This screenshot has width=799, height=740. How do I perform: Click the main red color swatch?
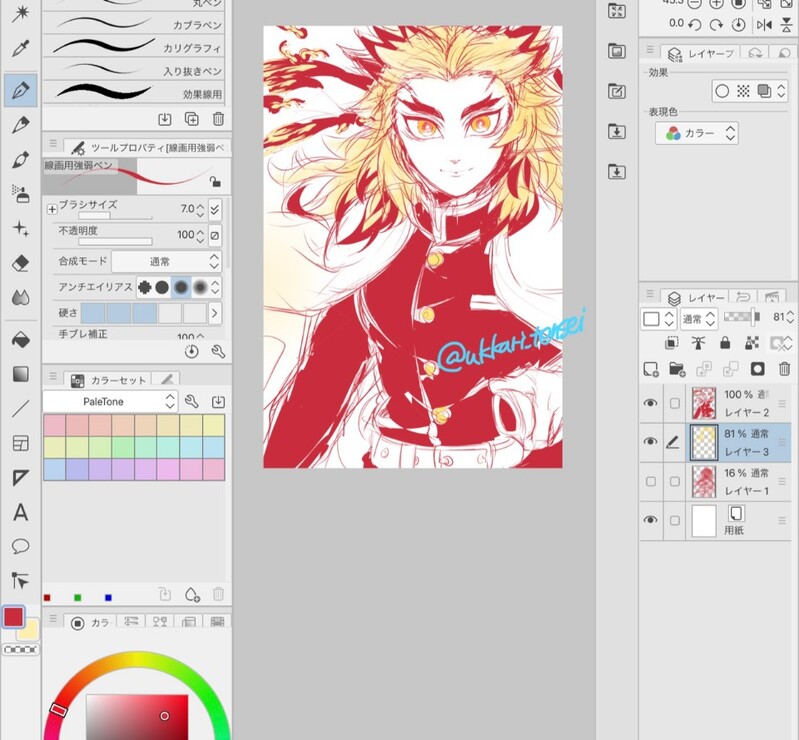point(13,617)
